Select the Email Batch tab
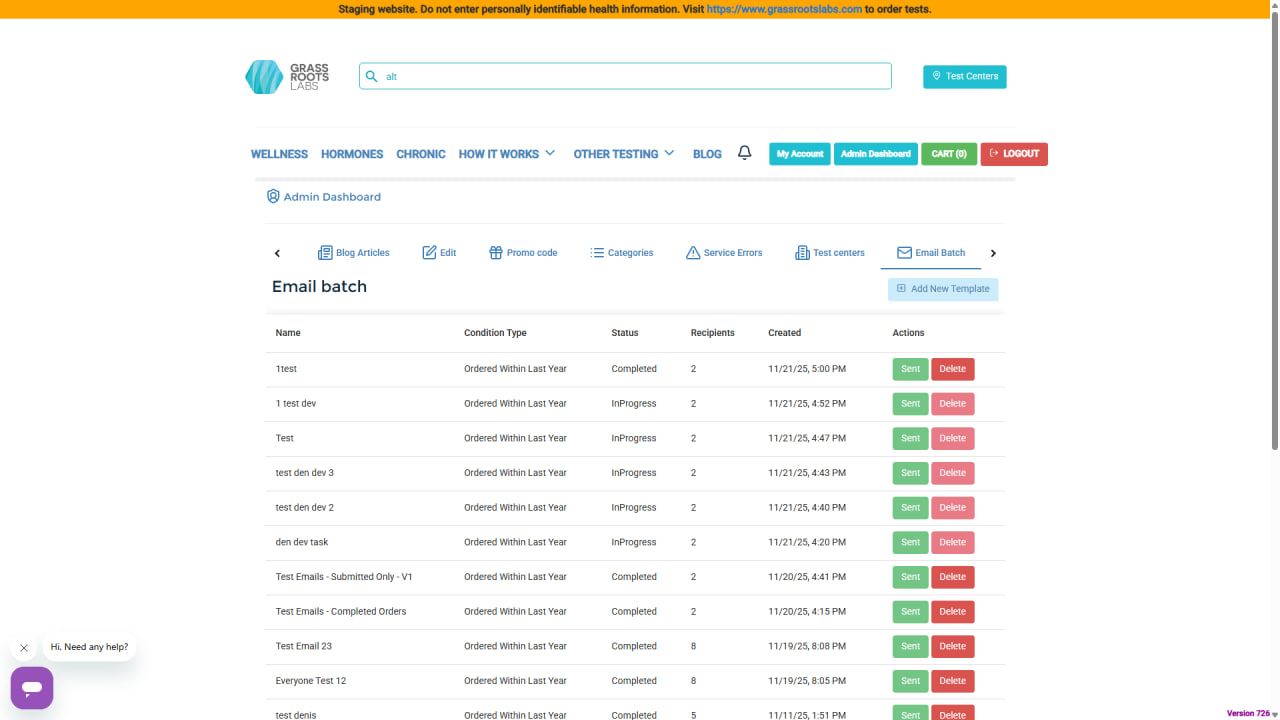The image size is (1280, 720). 931,253
